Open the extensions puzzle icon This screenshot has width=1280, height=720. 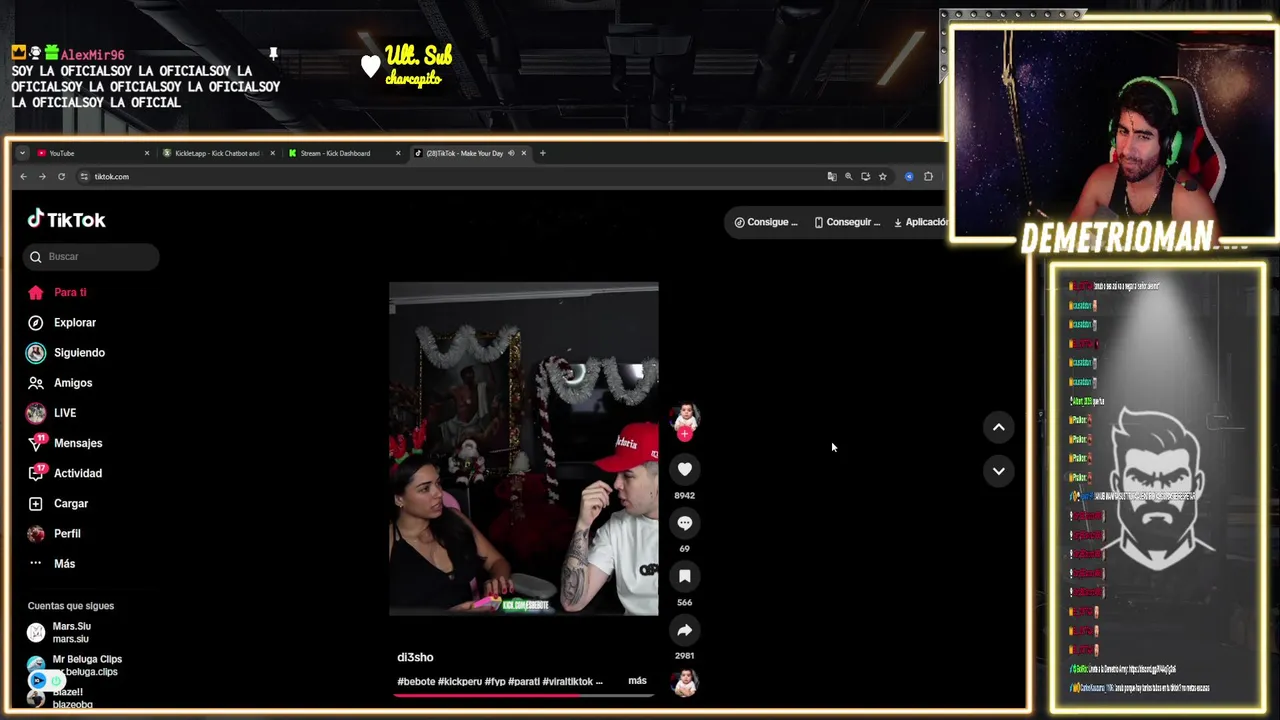pos(928,177)
